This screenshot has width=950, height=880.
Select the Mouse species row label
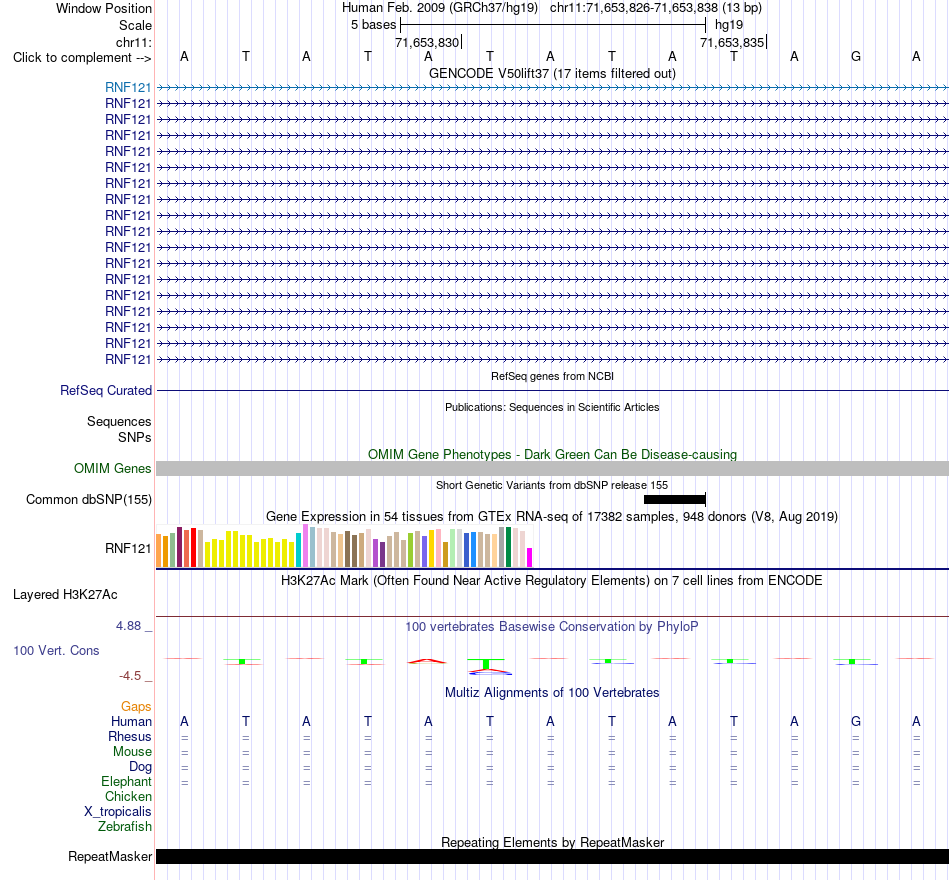click(x=132, y=752)
